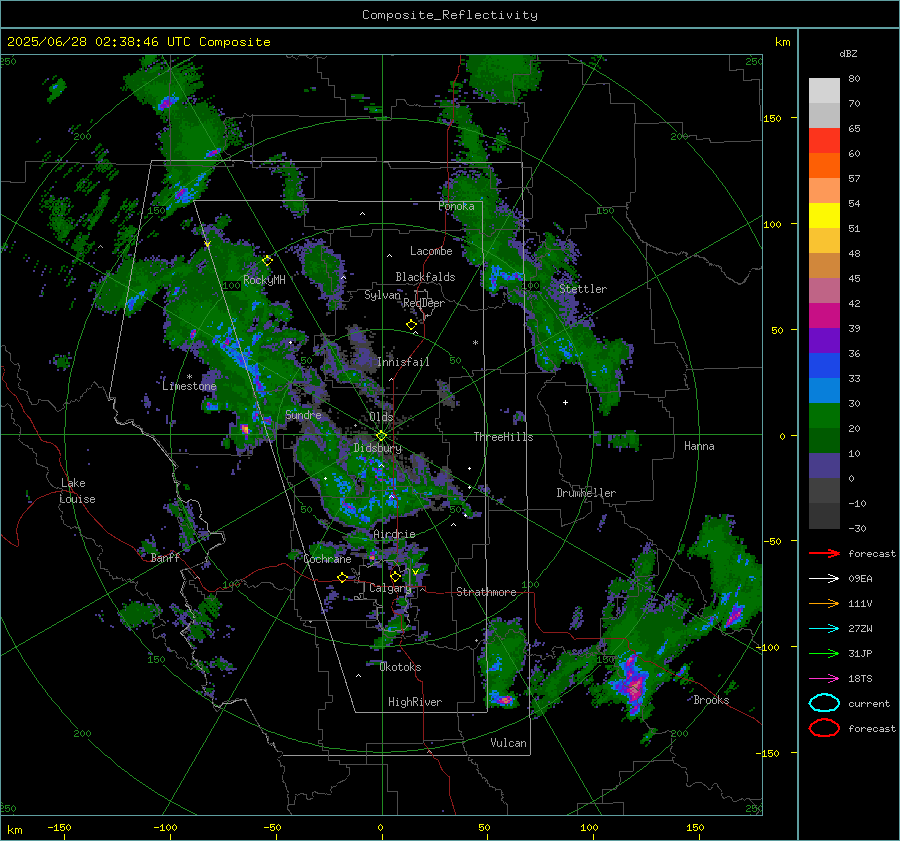900x841 pixels.
Task: Click the Drumheller label
Action: click(x=586, y=493)
